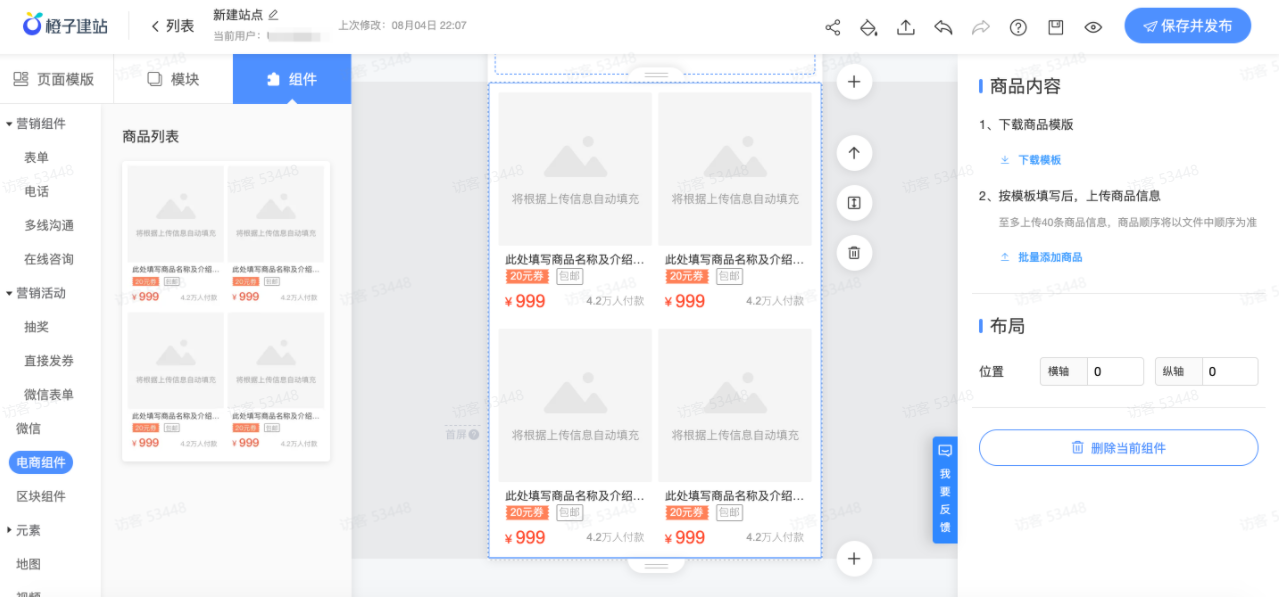Image resolution: width=1279 pixels, height=597 pixels.
Task: Click the save disk icon
Action: click(x=1055, y=27)
